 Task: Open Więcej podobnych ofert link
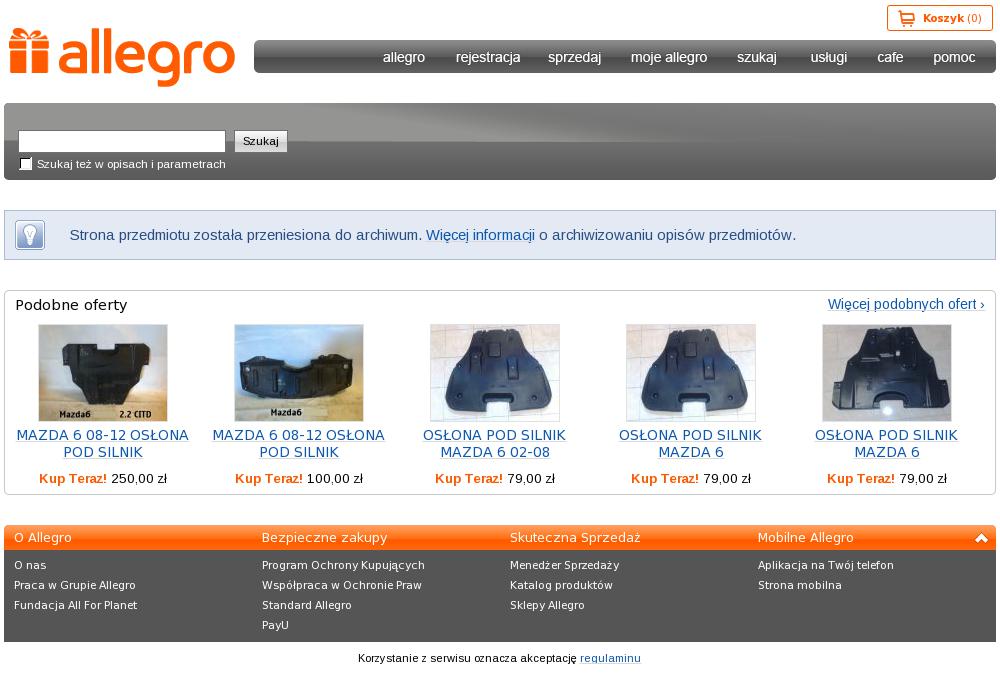[906, 304]
